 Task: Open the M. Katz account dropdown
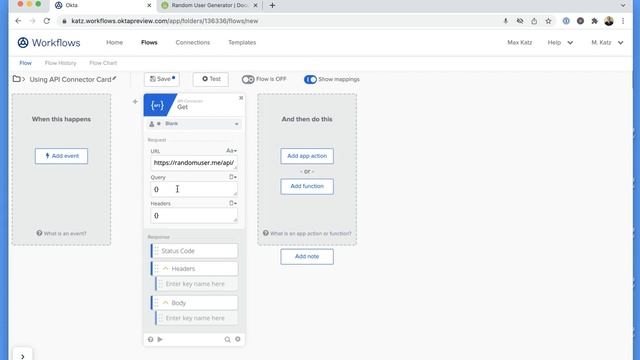click(607, 42)
